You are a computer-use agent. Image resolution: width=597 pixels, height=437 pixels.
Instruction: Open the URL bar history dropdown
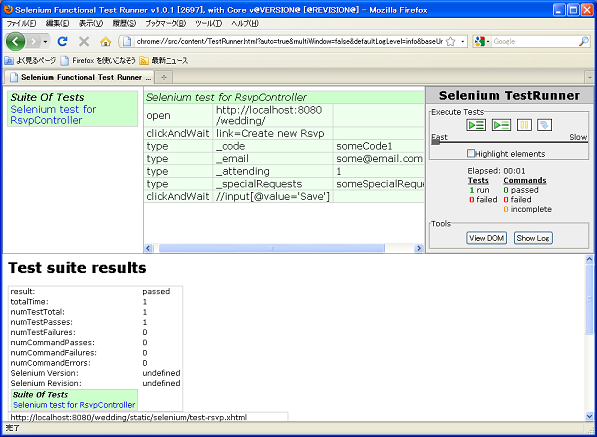coord(463,41)
